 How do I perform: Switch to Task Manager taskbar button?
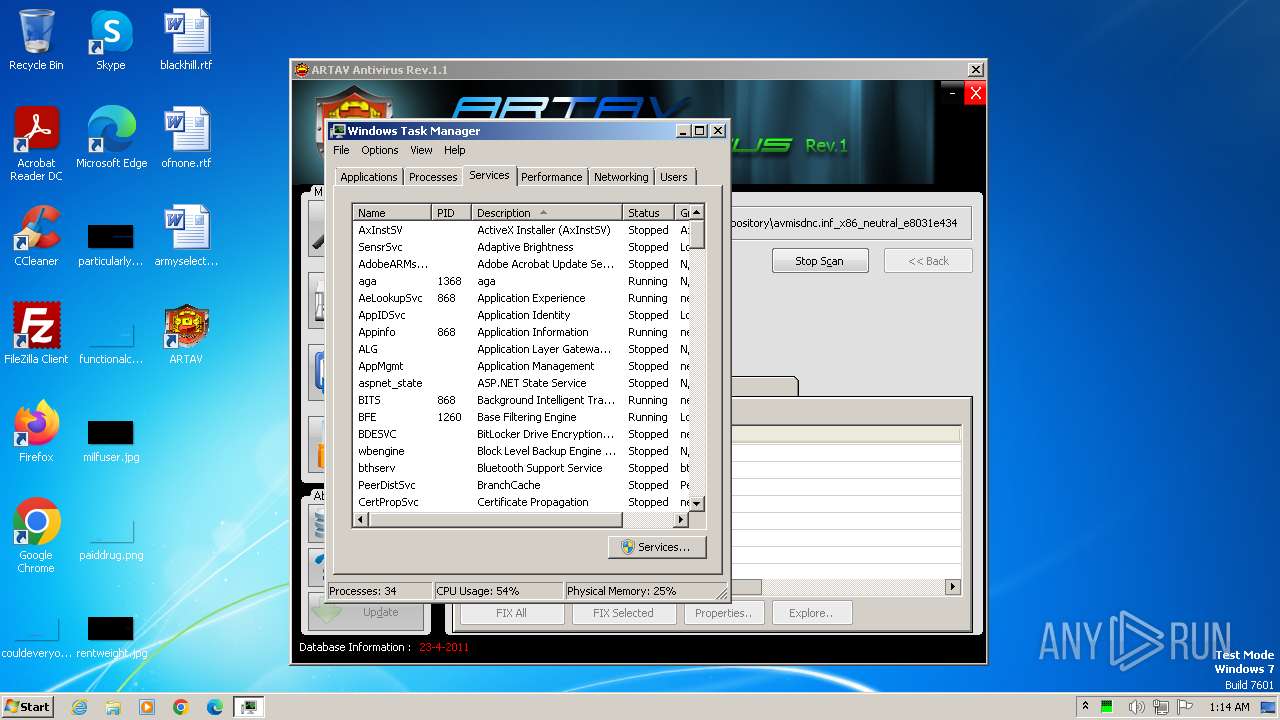click(248, 707)
